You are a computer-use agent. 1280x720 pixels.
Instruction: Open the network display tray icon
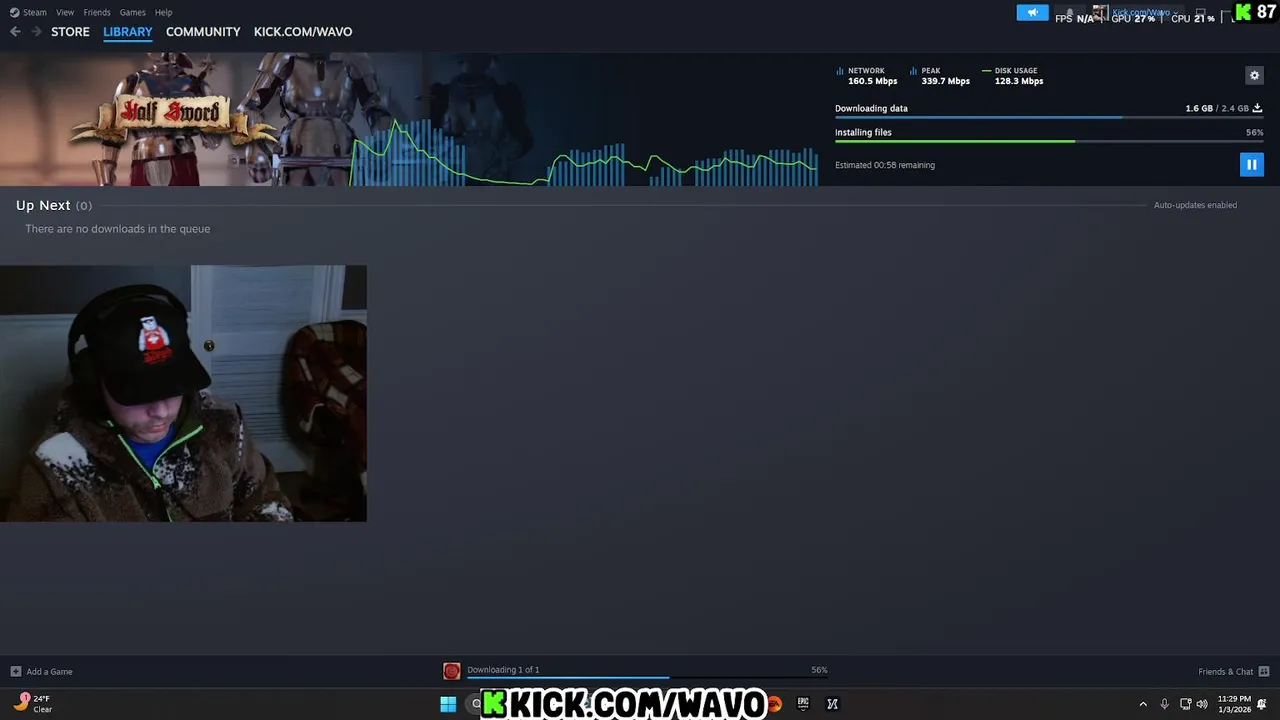click(1185, 704)
